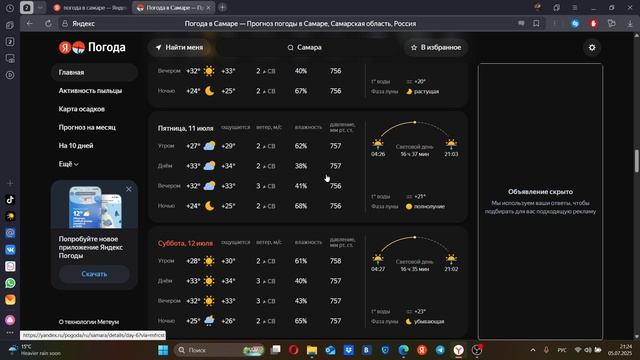Viewport: 640px width, 360px height.
Task: Open На 10 дней forecast
Action: (76, 146)
